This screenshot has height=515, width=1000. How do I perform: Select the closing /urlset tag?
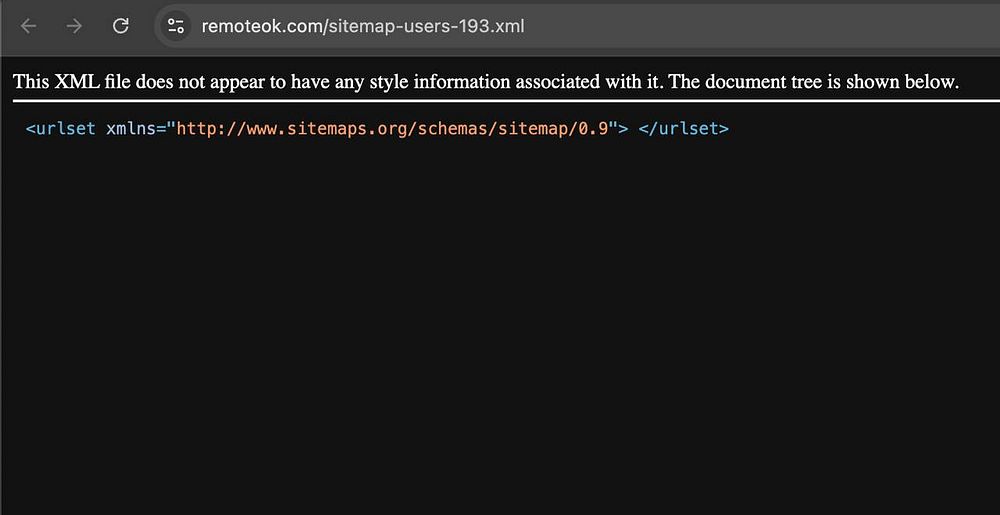[683, 129]
